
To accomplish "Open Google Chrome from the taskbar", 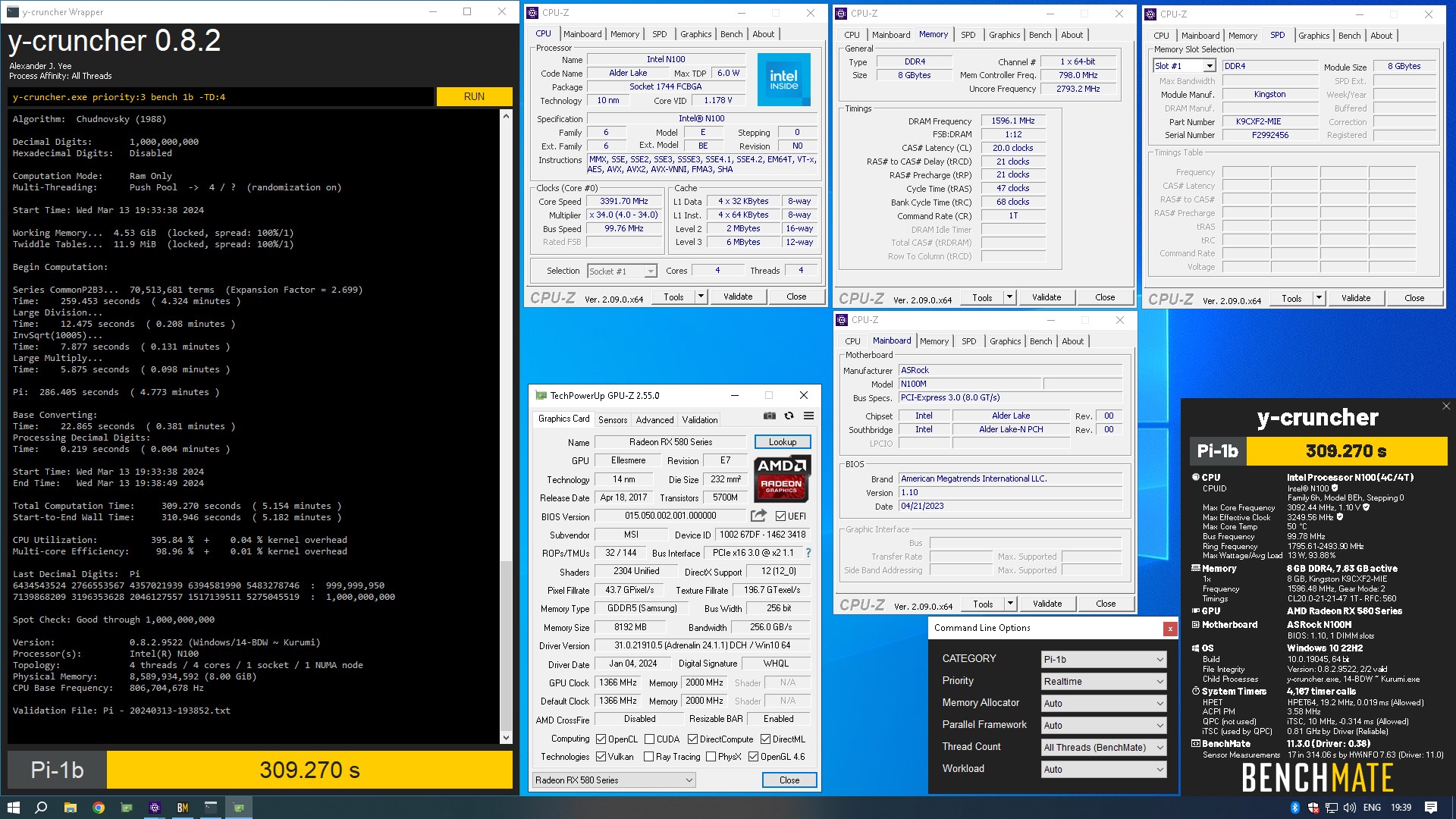I will [99, 808].
